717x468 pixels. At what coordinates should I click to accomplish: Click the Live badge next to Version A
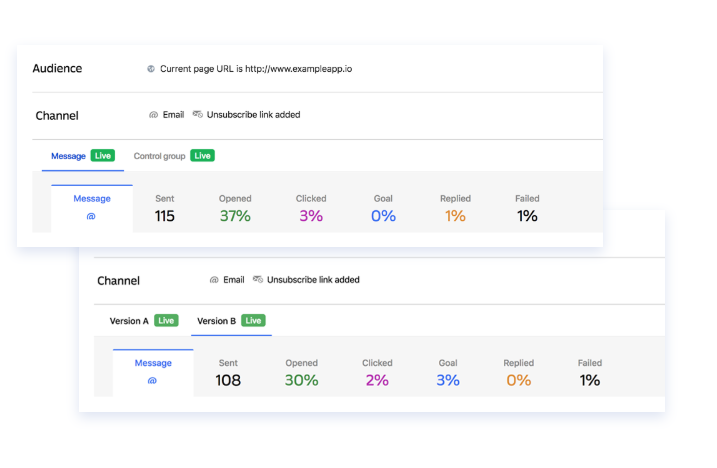(x=166, y=321)
